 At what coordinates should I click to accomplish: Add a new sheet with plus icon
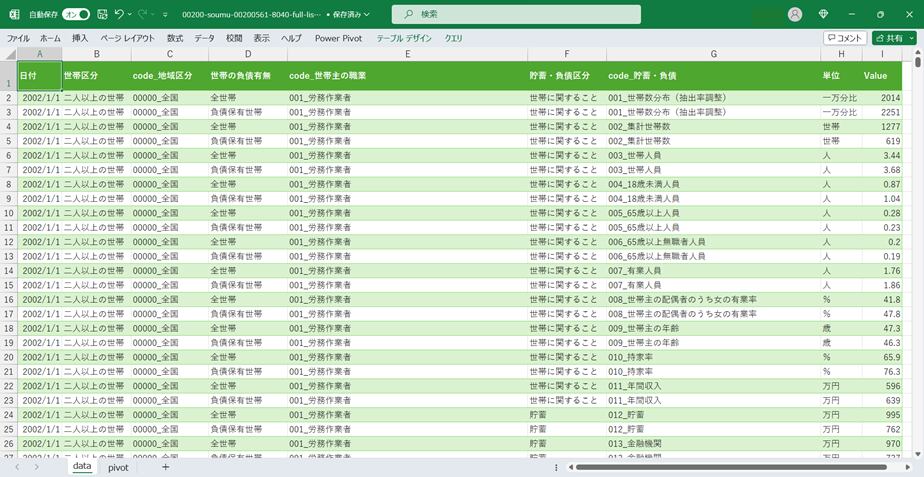[165, 467]
